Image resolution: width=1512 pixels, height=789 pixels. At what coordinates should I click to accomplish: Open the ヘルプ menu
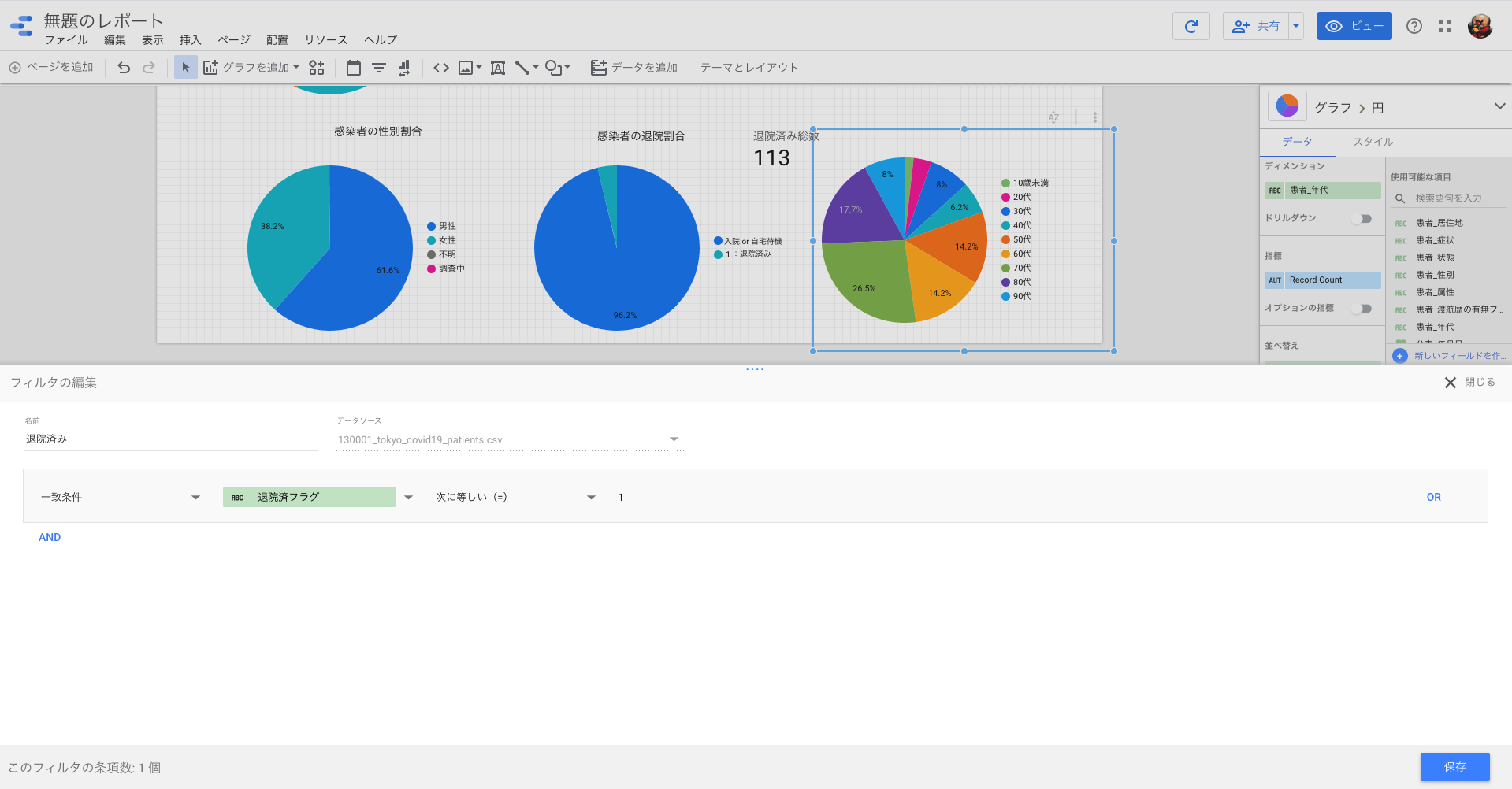click(x=381, y=40)
